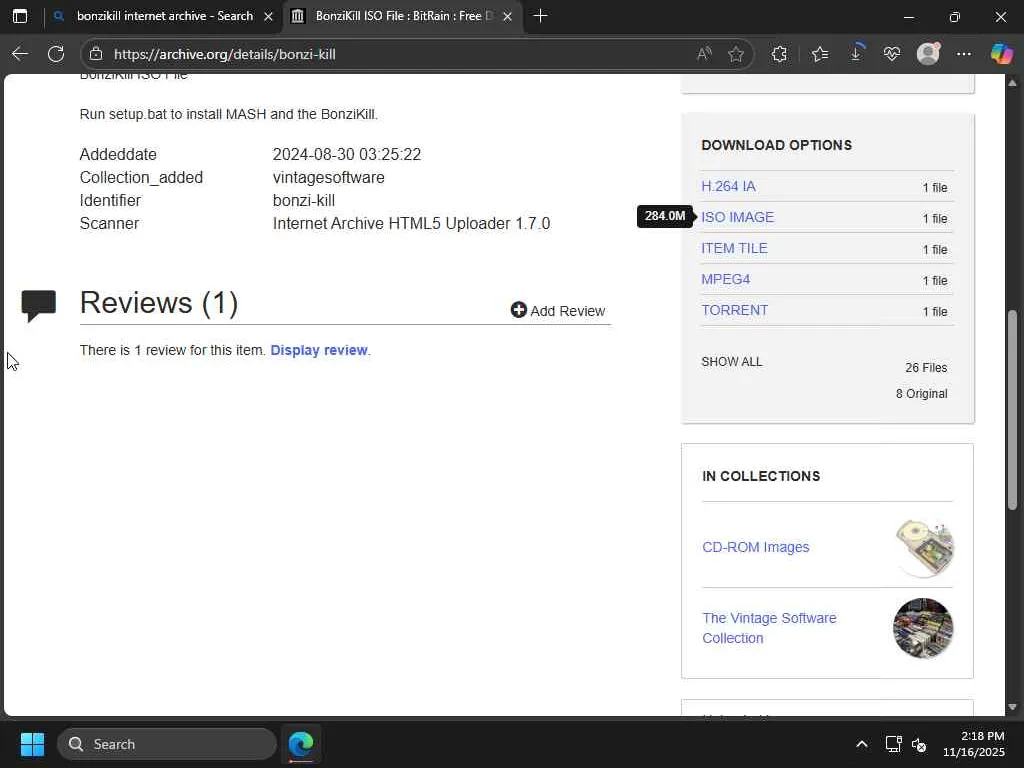Open network status tray icon

click(x=893, y=744)
